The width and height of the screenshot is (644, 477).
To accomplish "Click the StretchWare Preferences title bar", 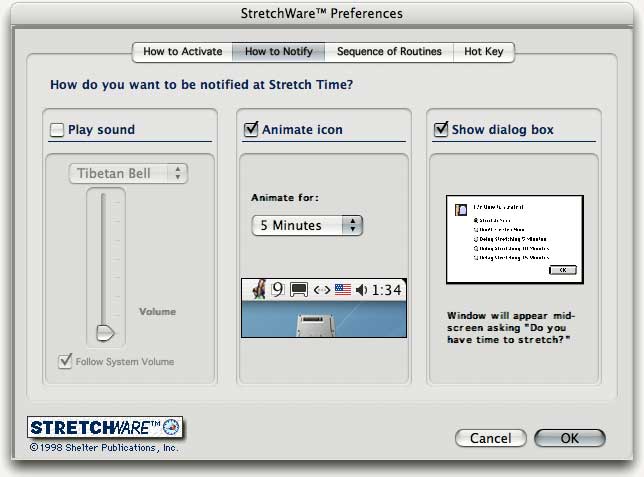I will [x=322, y=14].
